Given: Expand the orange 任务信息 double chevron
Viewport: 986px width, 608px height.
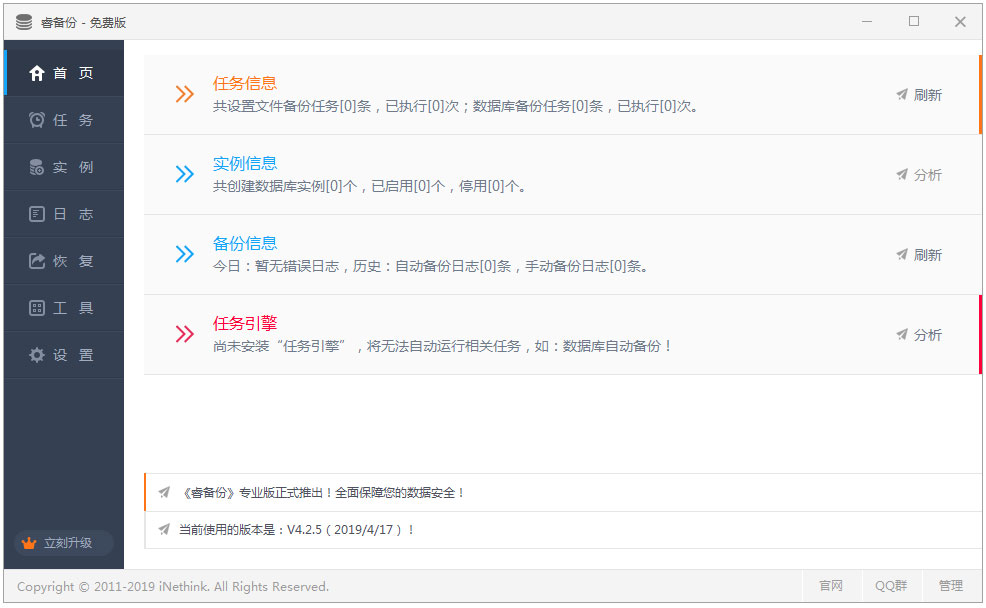Looking at the screenshot, I should pyautogui.click(x=185, y=95).
